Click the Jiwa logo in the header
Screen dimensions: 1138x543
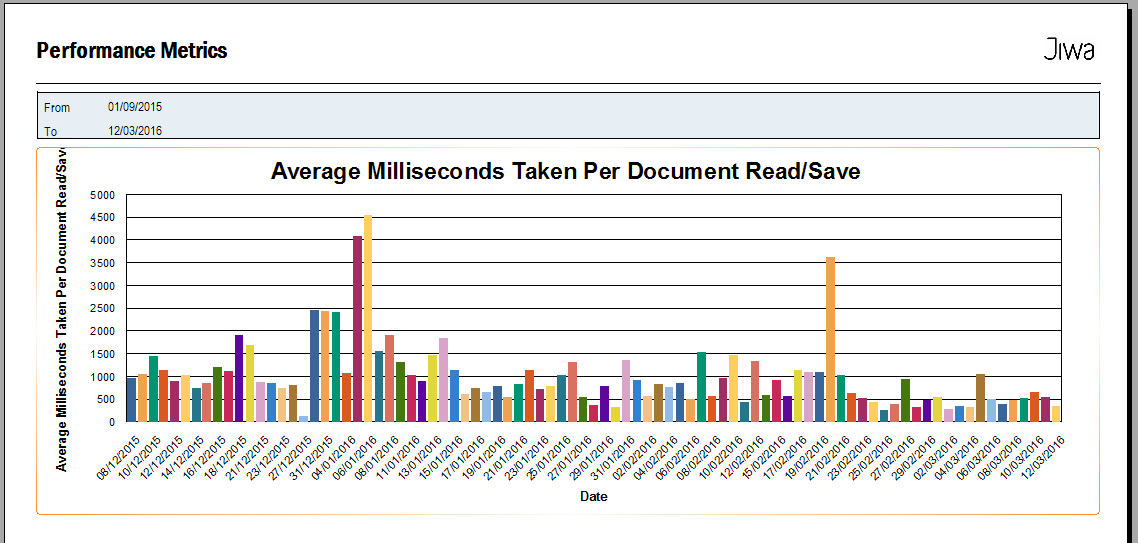pos(1069,50)
